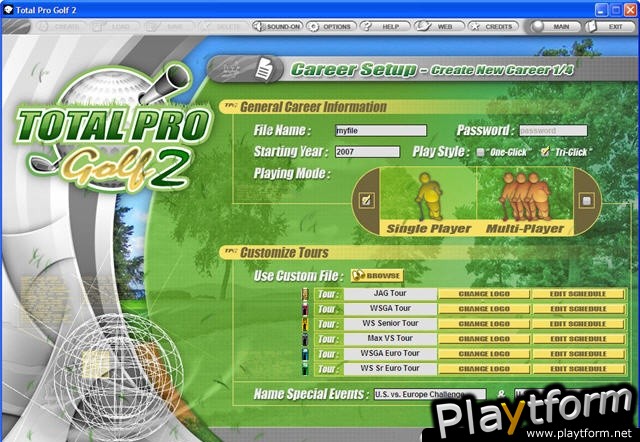Click the Max VS Tour logo icon
Image resolution: width=640 pixels, height=442 pixels.
coord(305,339)
